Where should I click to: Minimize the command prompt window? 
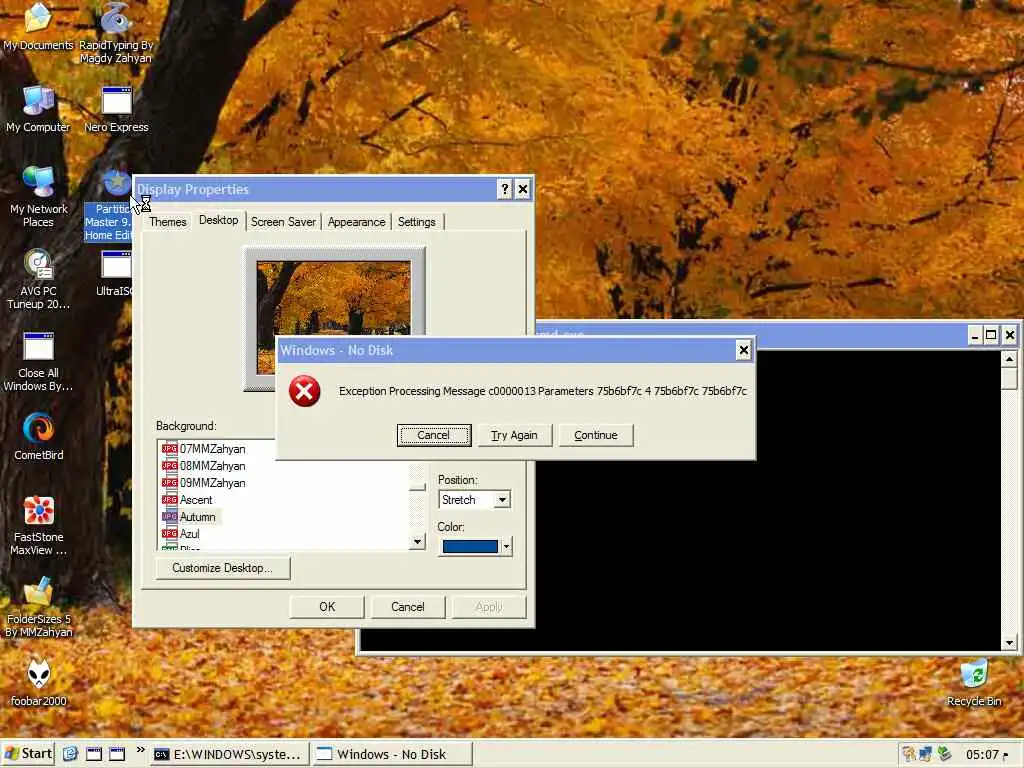pos(975,336)
